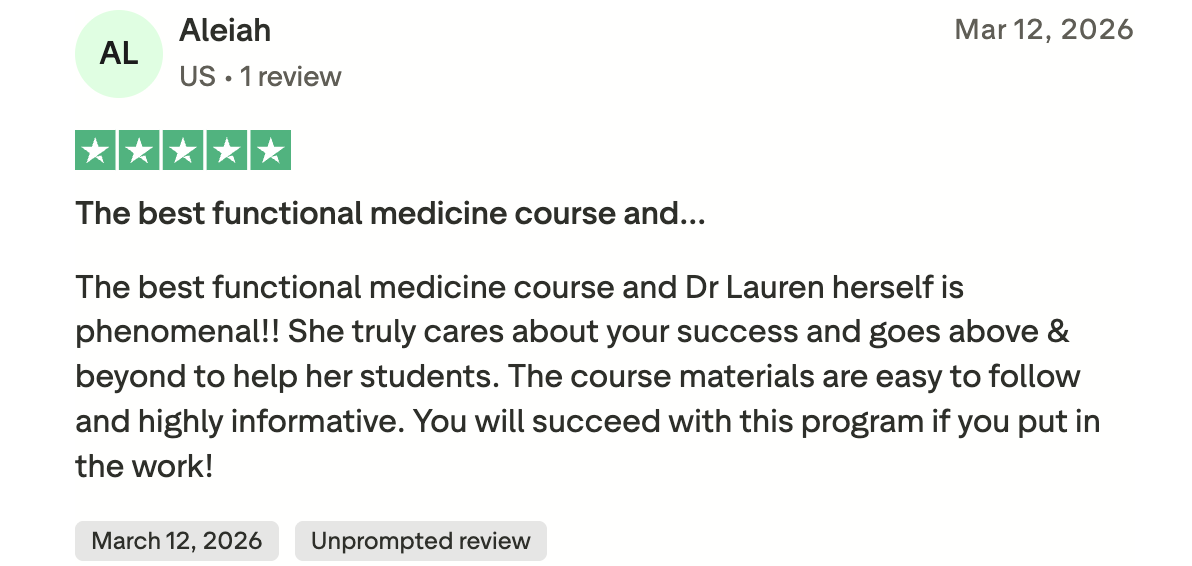
Task: Click the "US" country label
Action: coord(197,77)
